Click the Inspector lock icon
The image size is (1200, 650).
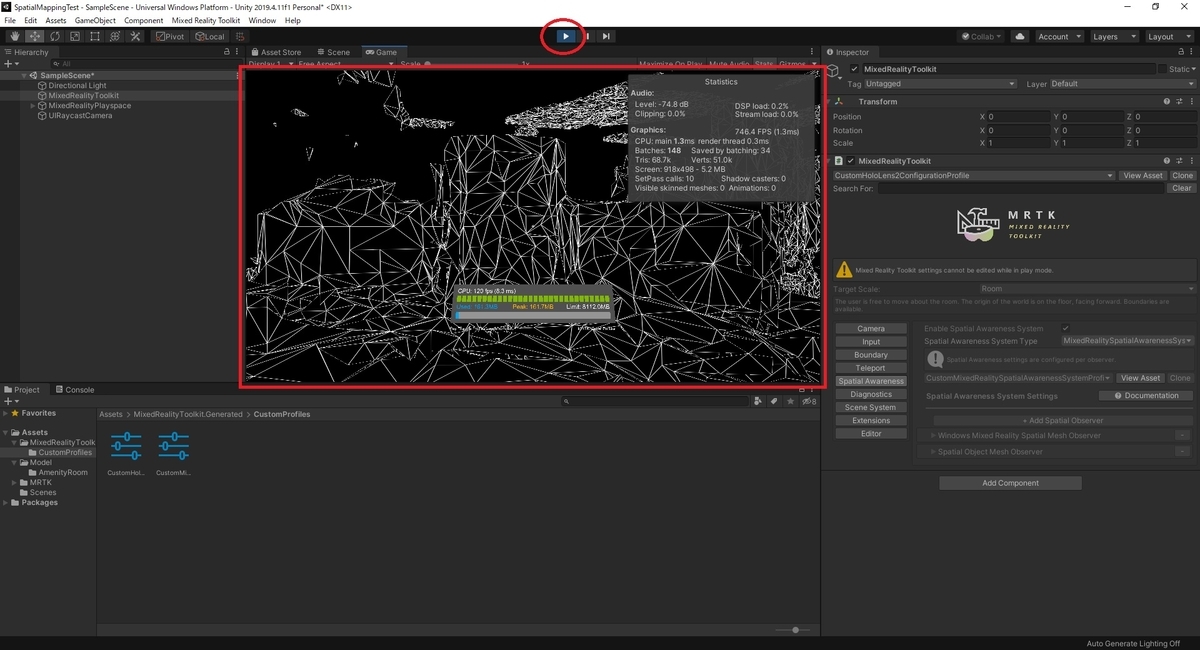pos(1180,52)
